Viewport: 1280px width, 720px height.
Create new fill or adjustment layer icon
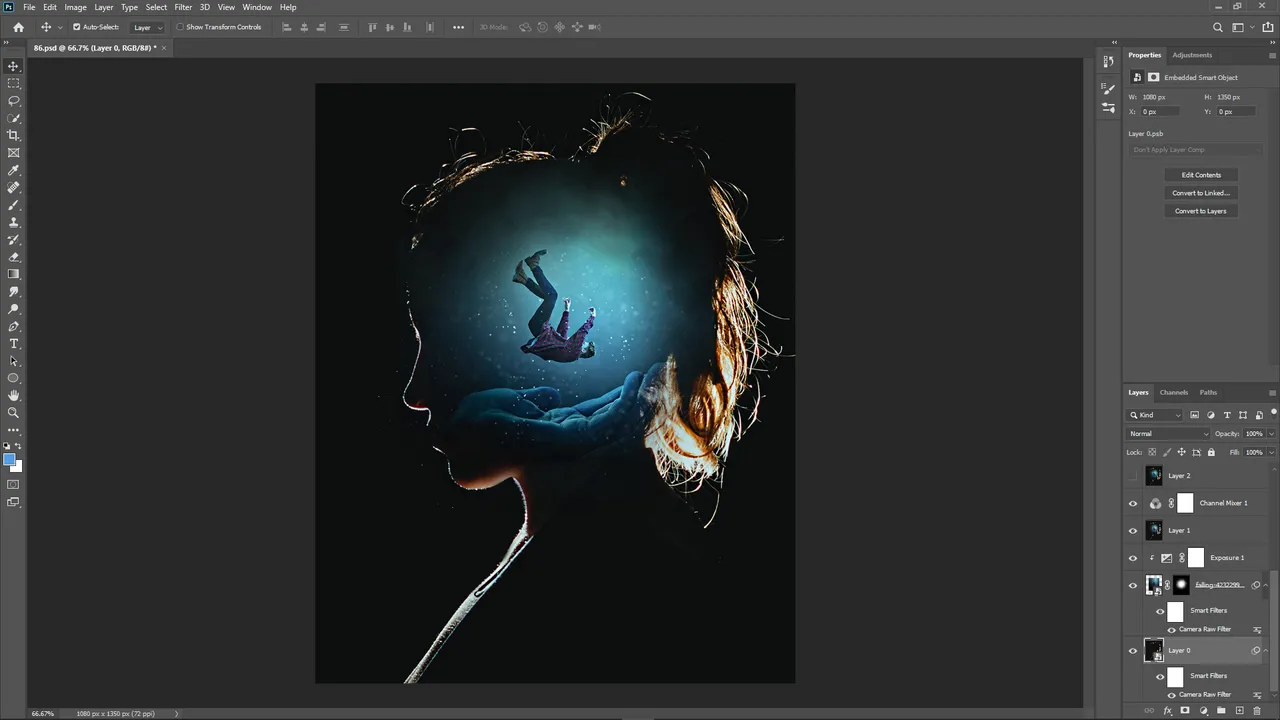pyautogui.click(x=1203, y=711)
